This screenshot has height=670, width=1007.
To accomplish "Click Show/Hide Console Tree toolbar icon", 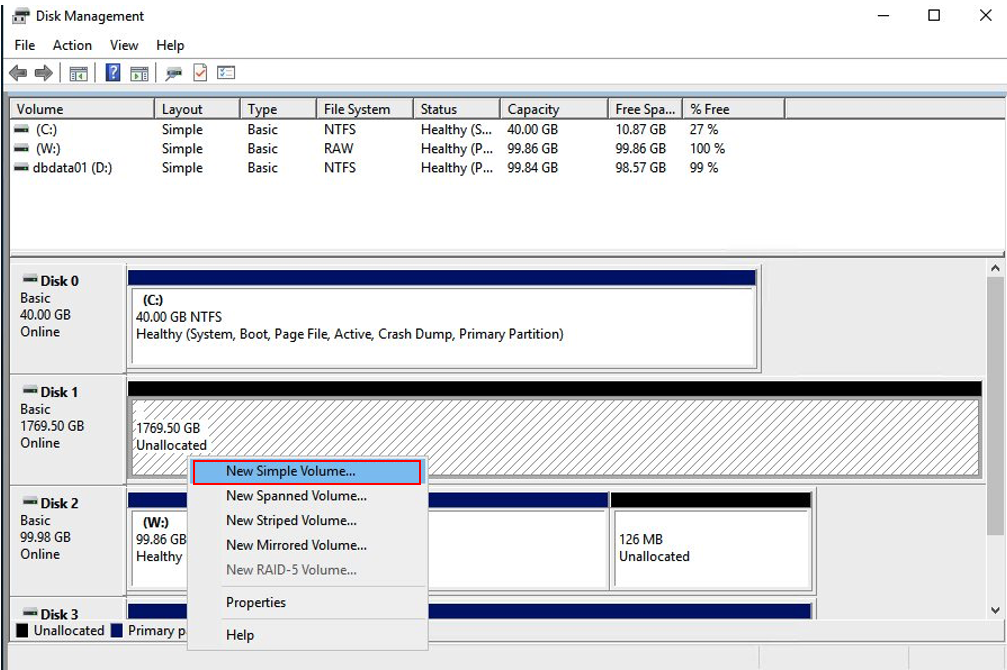I will [x=78, y=73].
